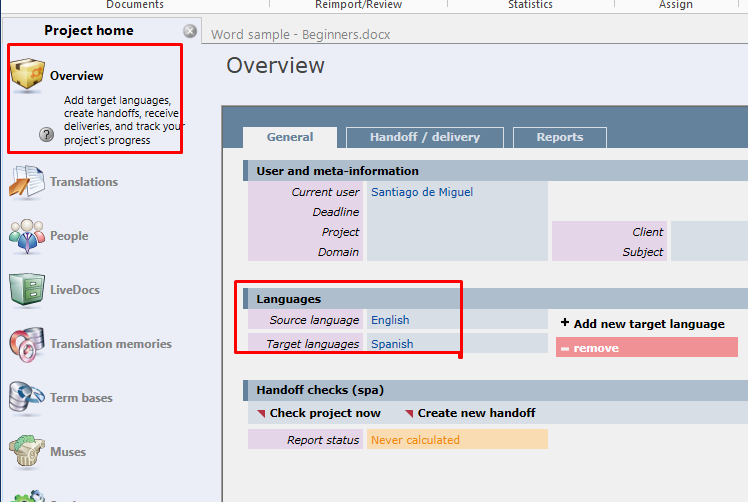This screenshot has height=502, width=748.
Task: Open the People pane icon
Action: click(27, 237)
